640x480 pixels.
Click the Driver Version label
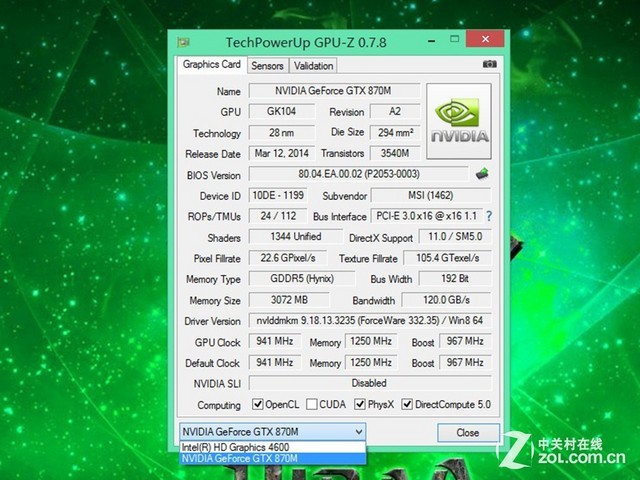pos(212,321)
